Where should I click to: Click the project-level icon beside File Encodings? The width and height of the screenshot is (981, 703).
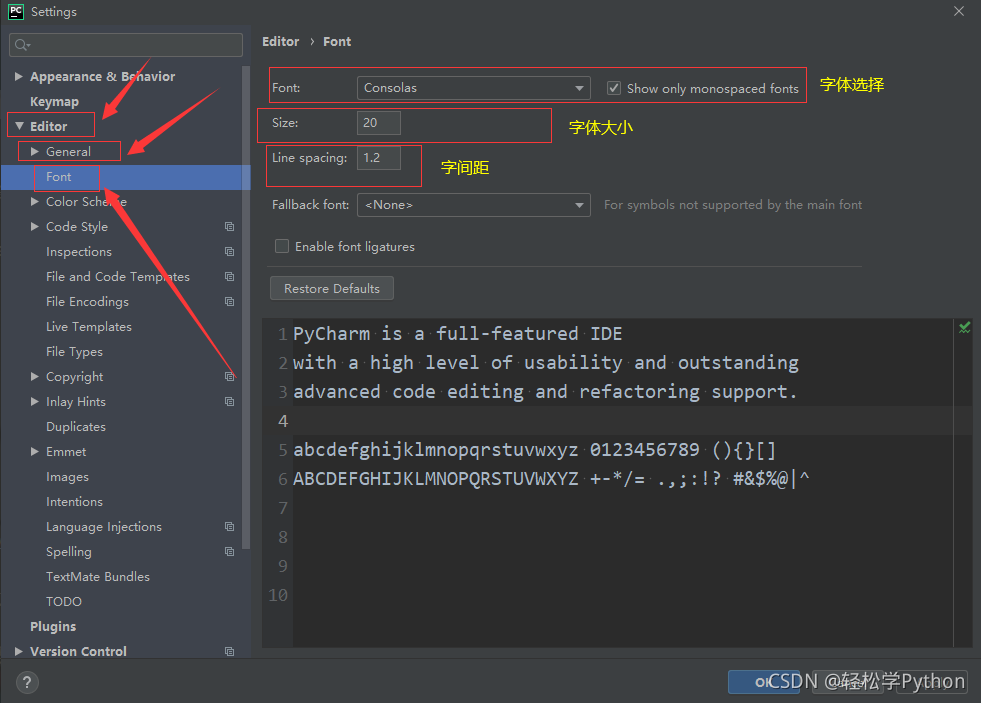coord(230,301)
